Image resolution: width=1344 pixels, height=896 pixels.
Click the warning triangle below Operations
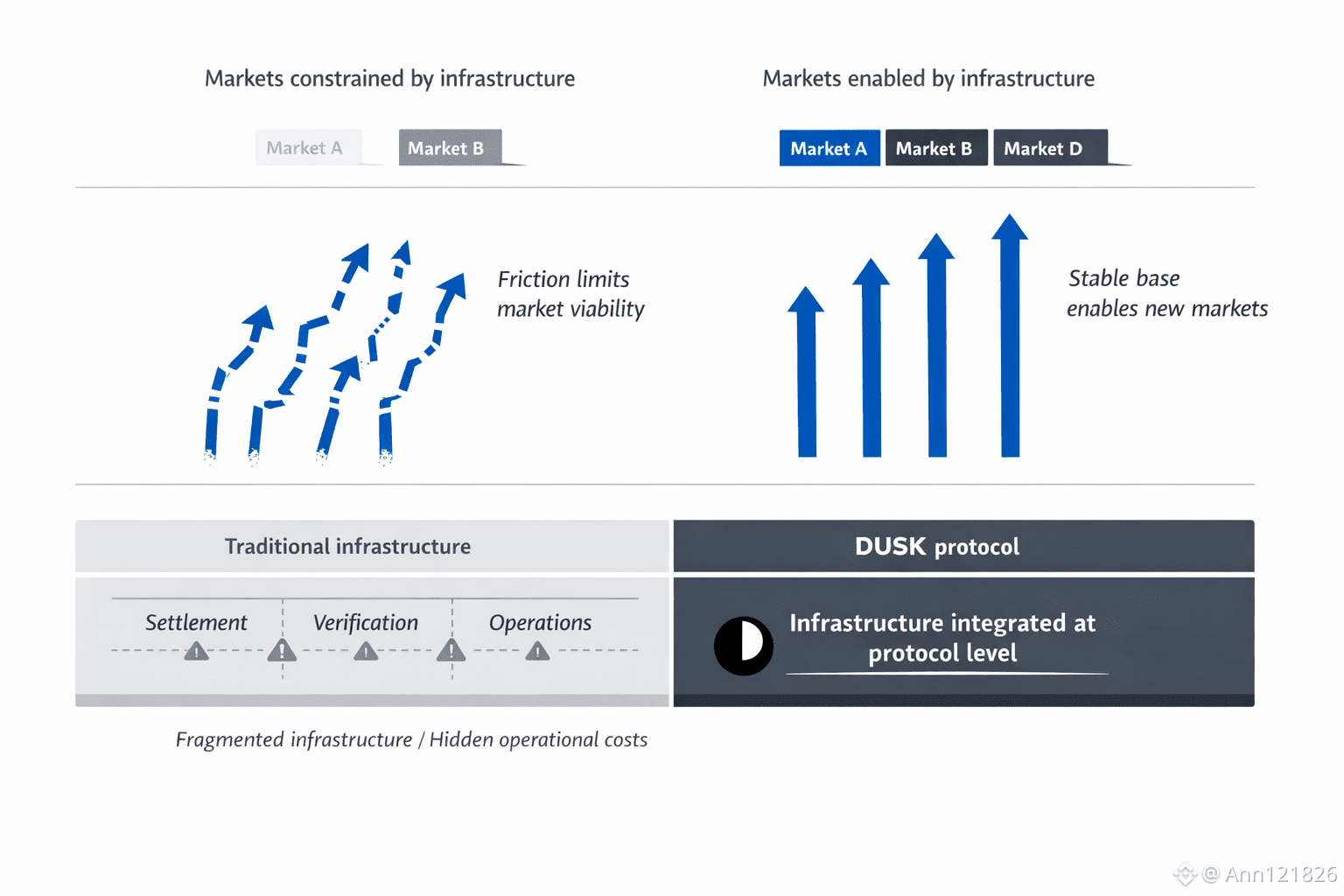(x=537, y=651)
